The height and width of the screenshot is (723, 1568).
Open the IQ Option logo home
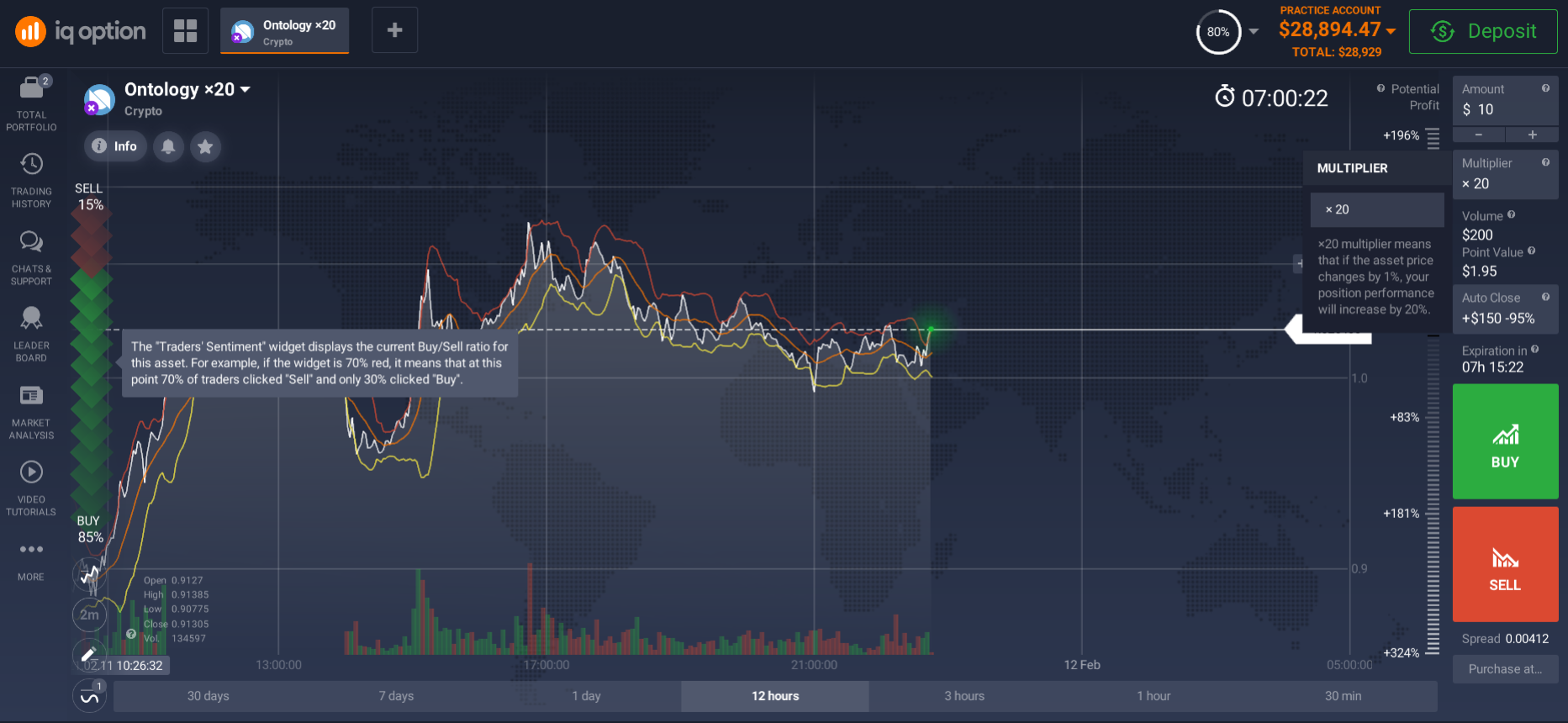point(81,32)
